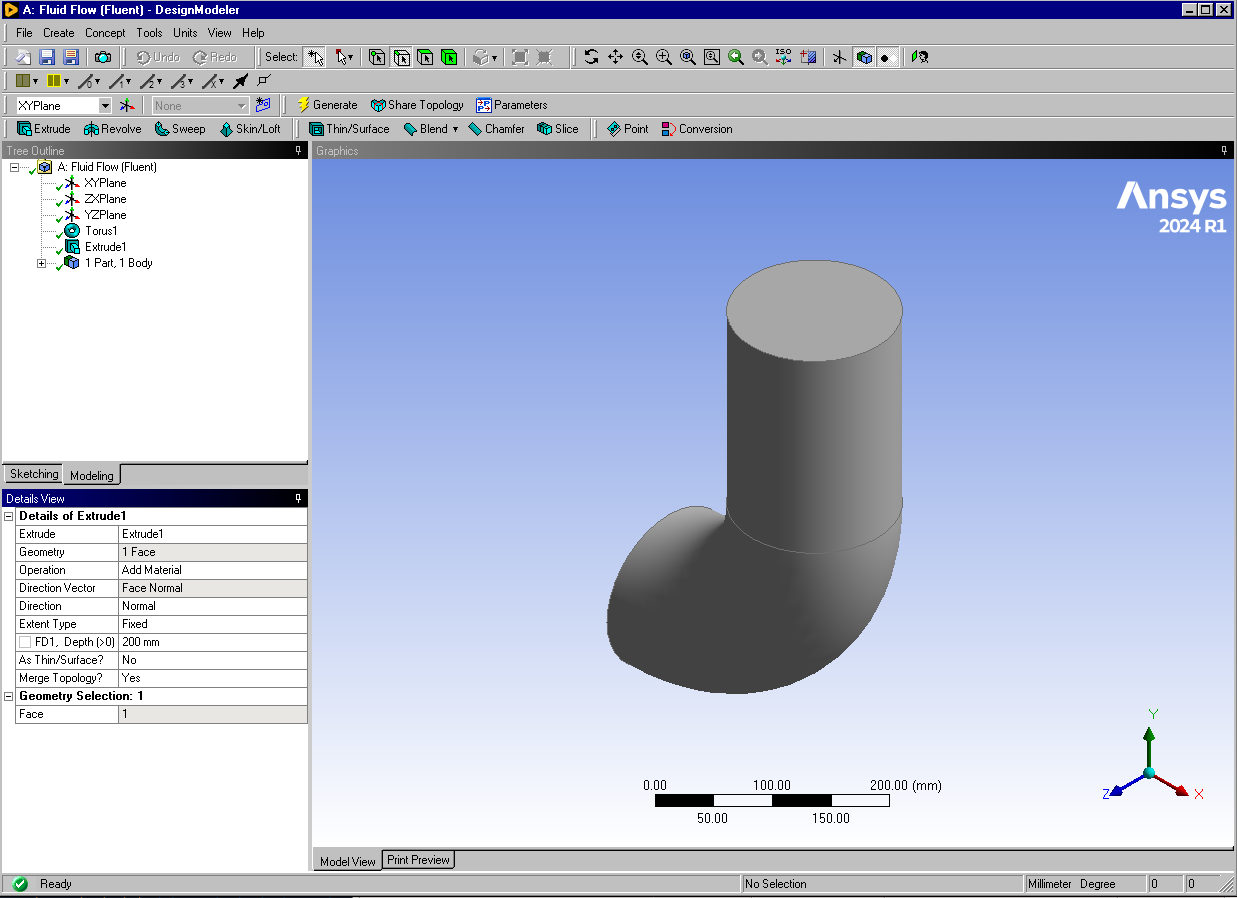Viewport: 1237px width, 898px height.
Task: Select the Pan tool icon
Action: click(x=615, y=57)
